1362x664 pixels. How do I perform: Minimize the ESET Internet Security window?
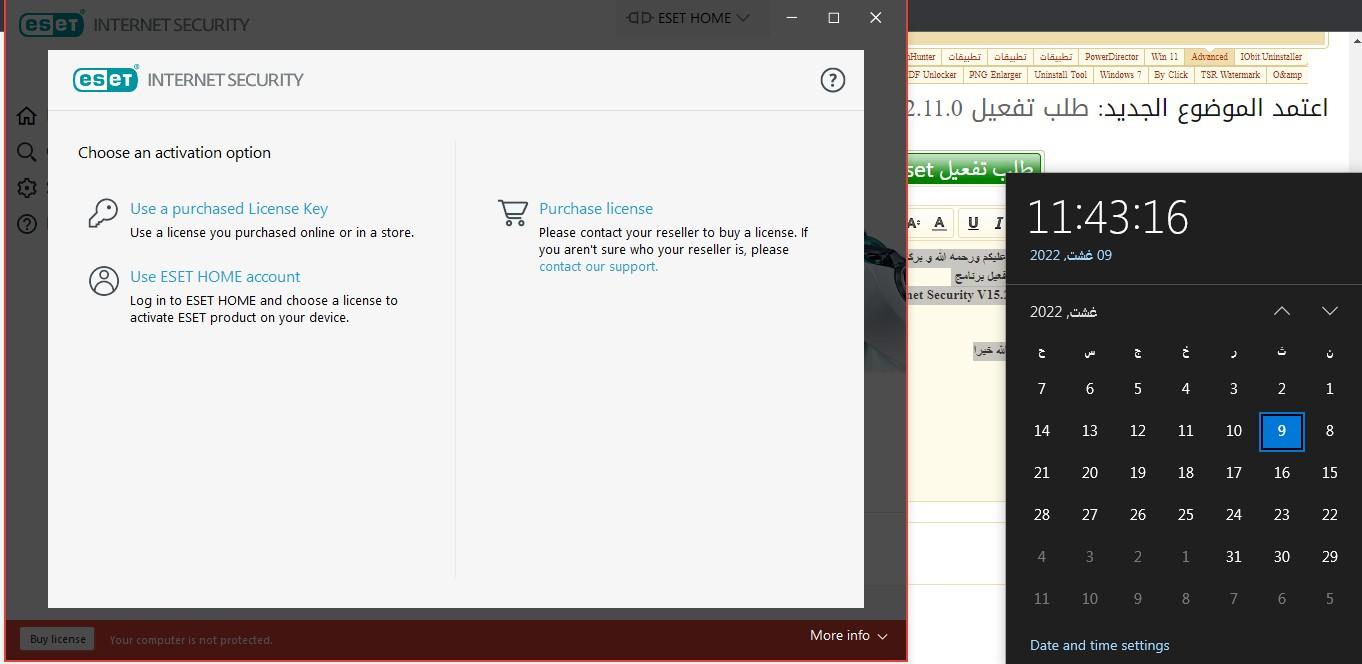(792, 18)
